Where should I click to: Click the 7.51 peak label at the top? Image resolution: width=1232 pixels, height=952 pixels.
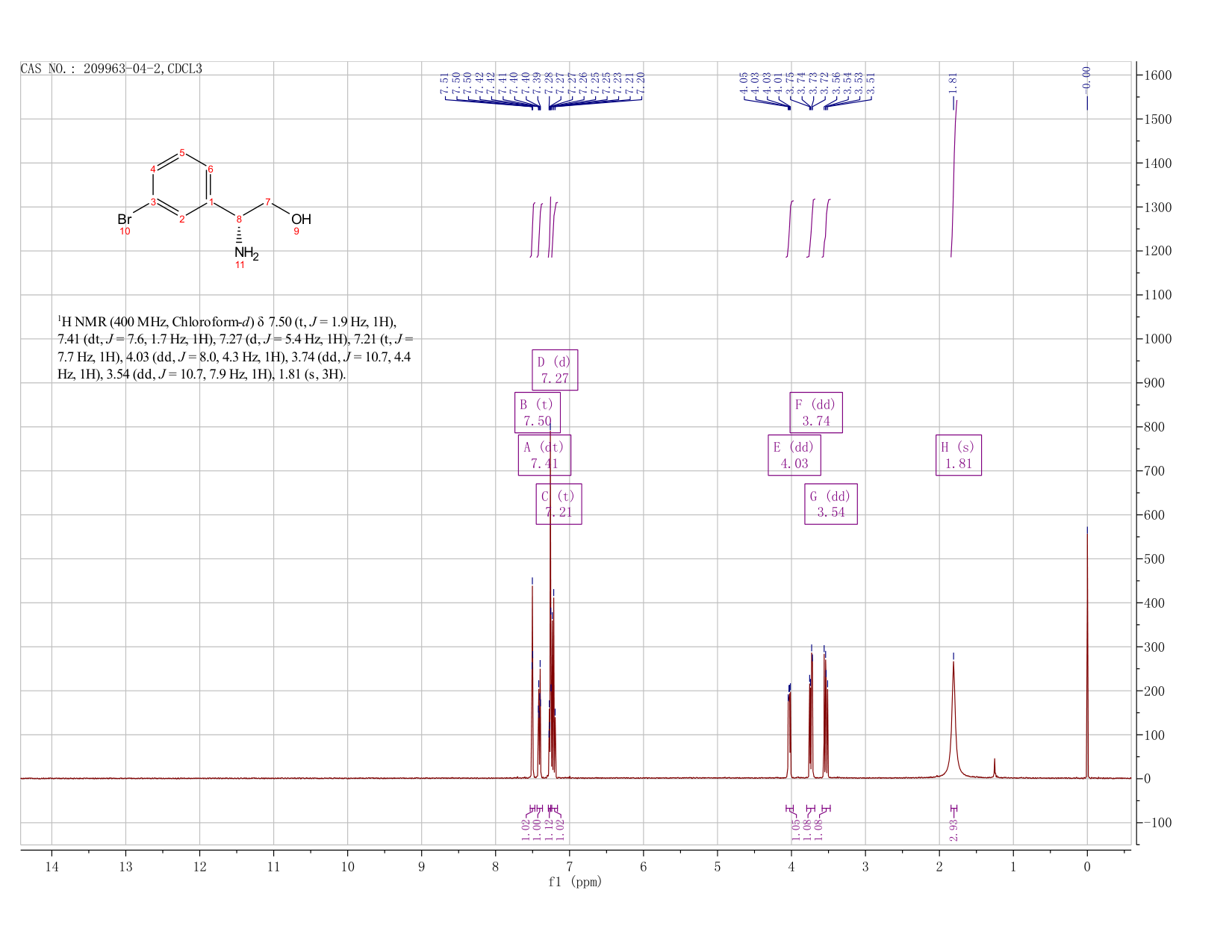(445, 84)
